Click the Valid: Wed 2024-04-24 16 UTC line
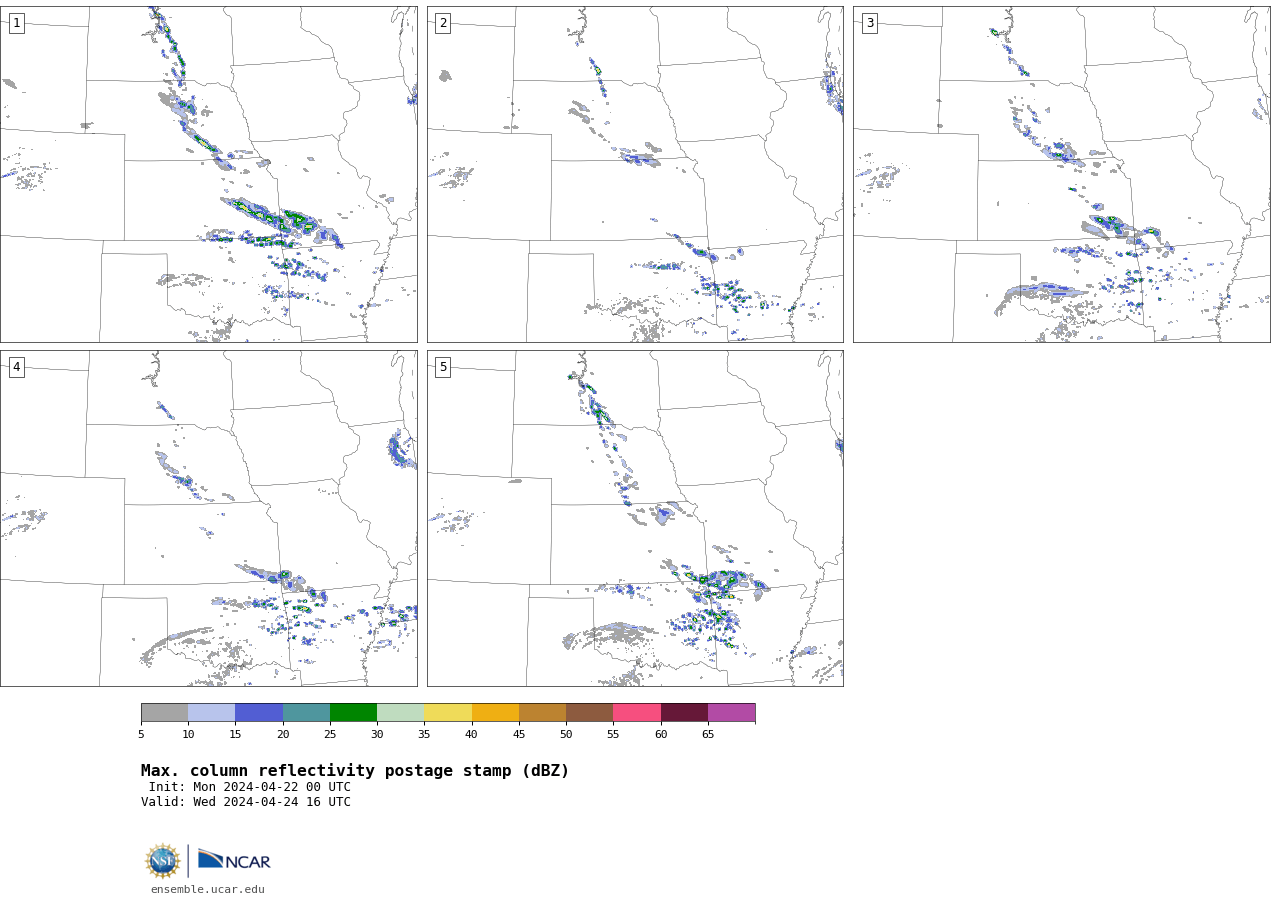This screenshot has width=1280, height=901. (246, 802)
